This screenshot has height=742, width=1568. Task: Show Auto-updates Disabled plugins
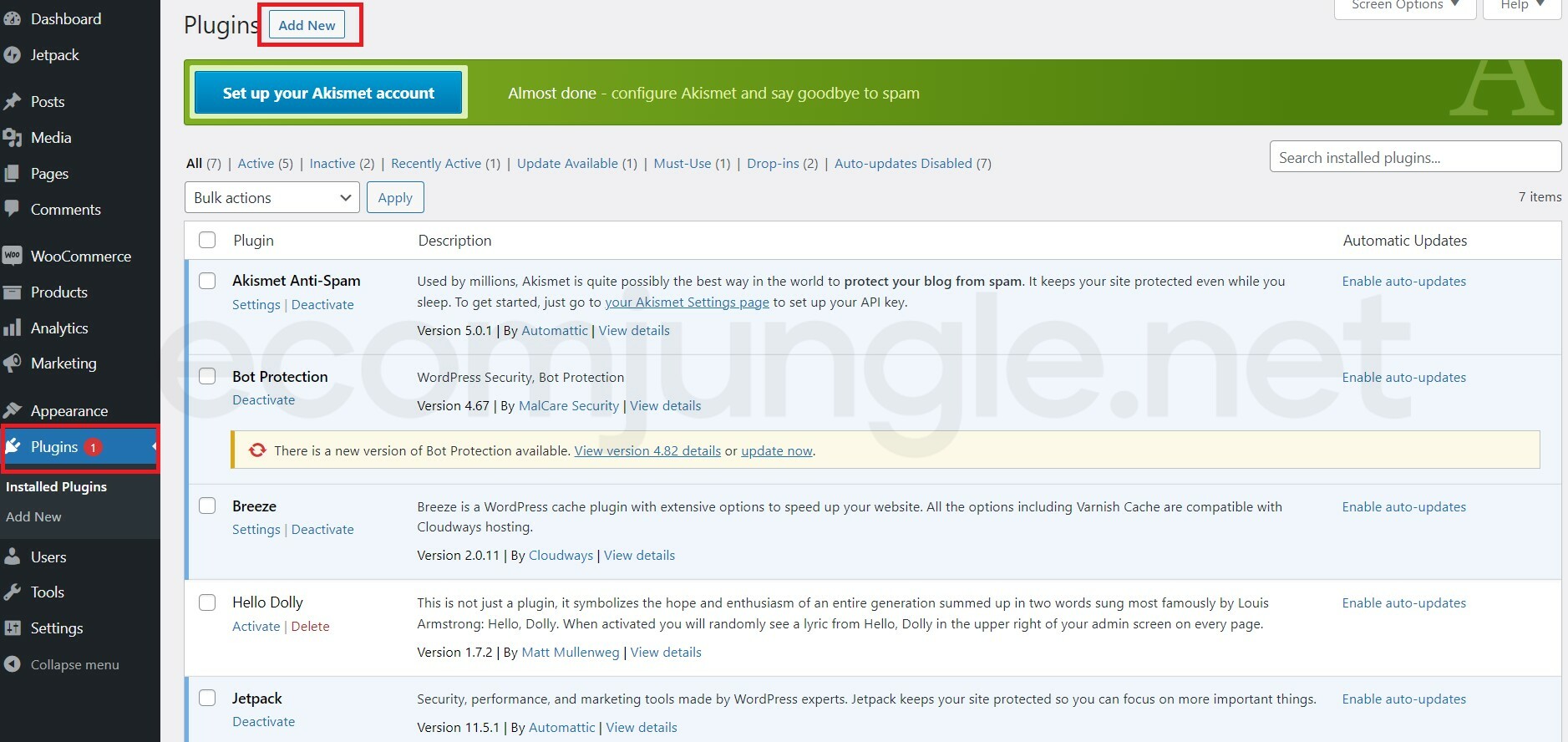pyautogui.click(x=903, y=164)
